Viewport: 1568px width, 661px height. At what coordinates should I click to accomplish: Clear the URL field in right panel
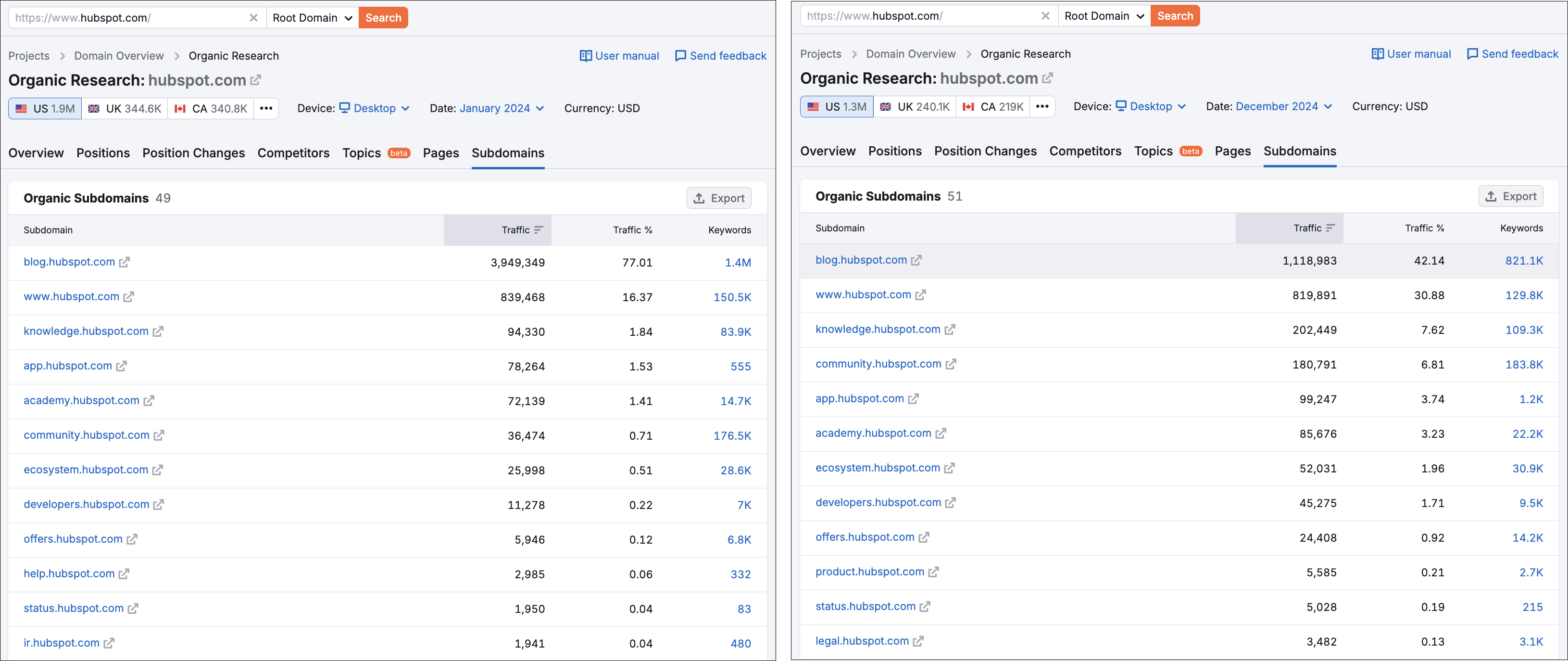(1045, 16)
